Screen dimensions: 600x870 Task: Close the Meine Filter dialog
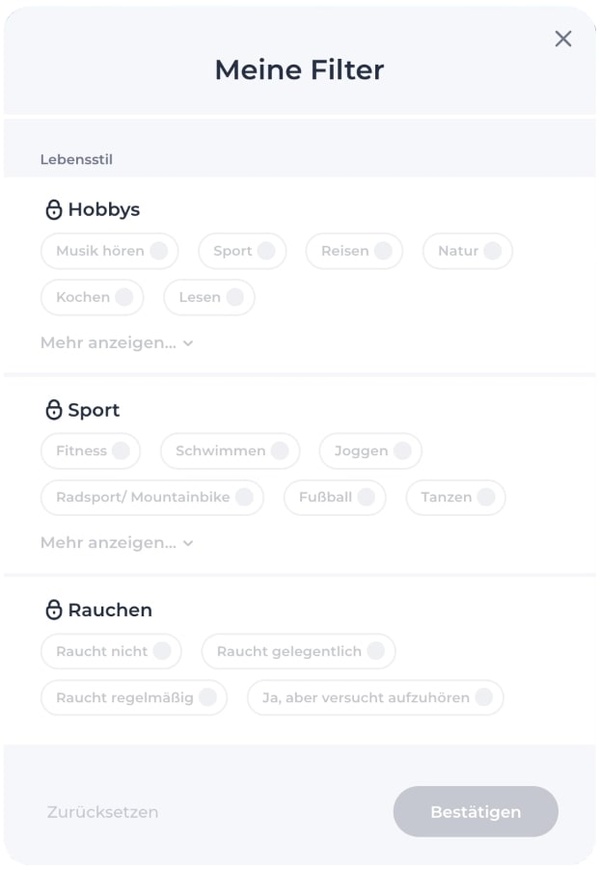(563, 39)
